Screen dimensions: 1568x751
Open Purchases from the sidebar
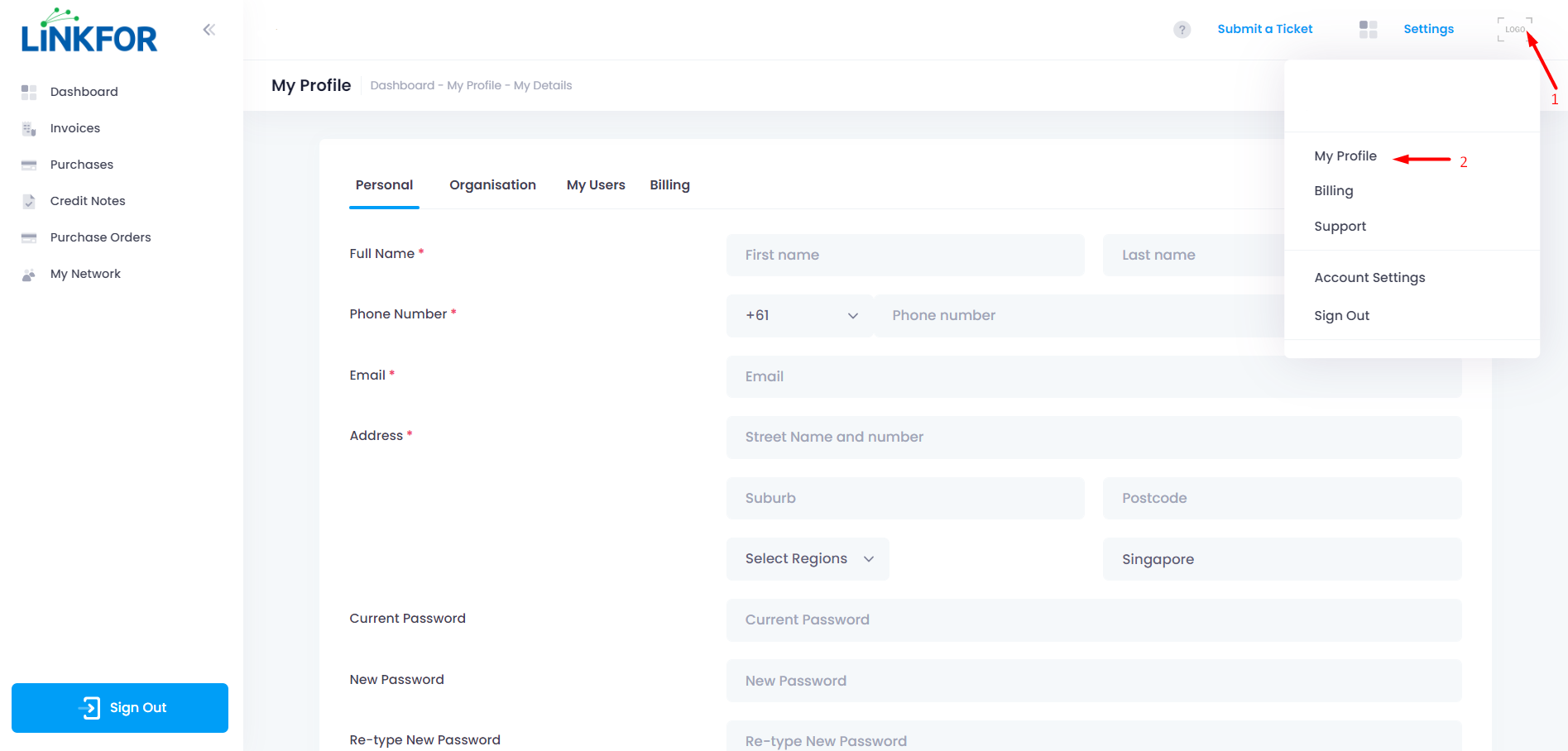81,165
